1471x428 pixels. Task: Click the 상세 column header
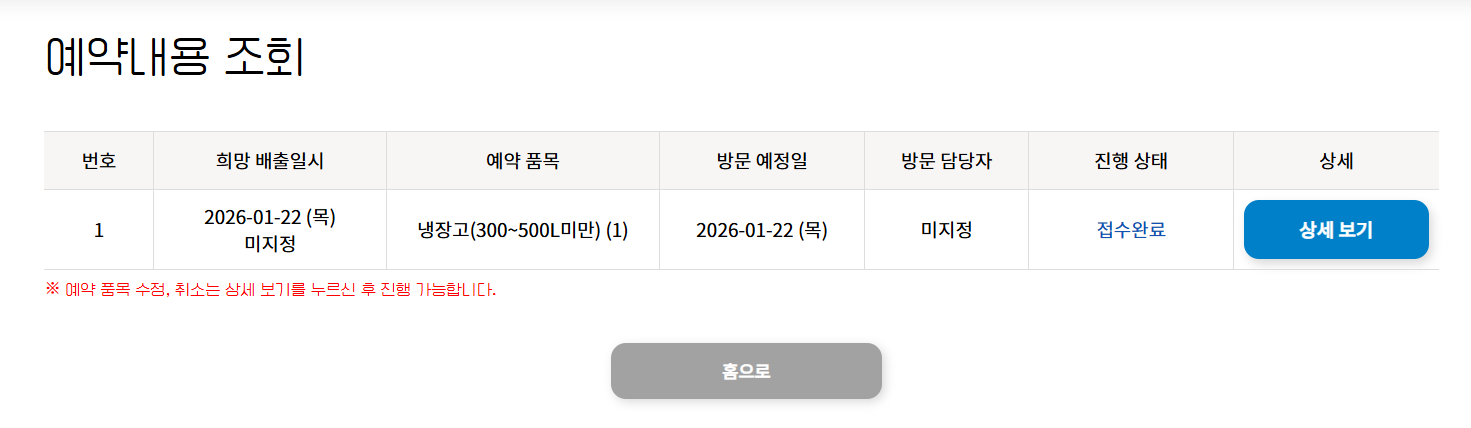1336,161
